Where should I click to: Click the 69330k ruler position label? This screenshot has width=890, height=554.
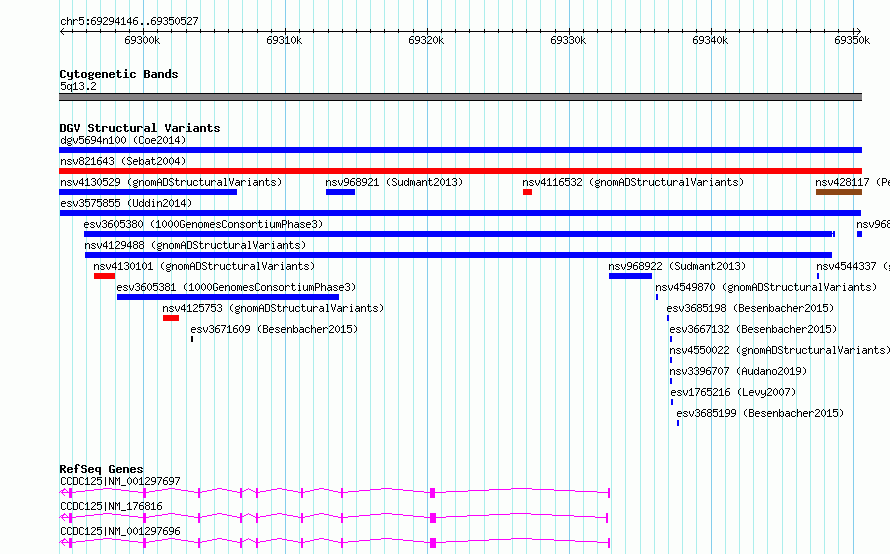[x=568, y=40]
